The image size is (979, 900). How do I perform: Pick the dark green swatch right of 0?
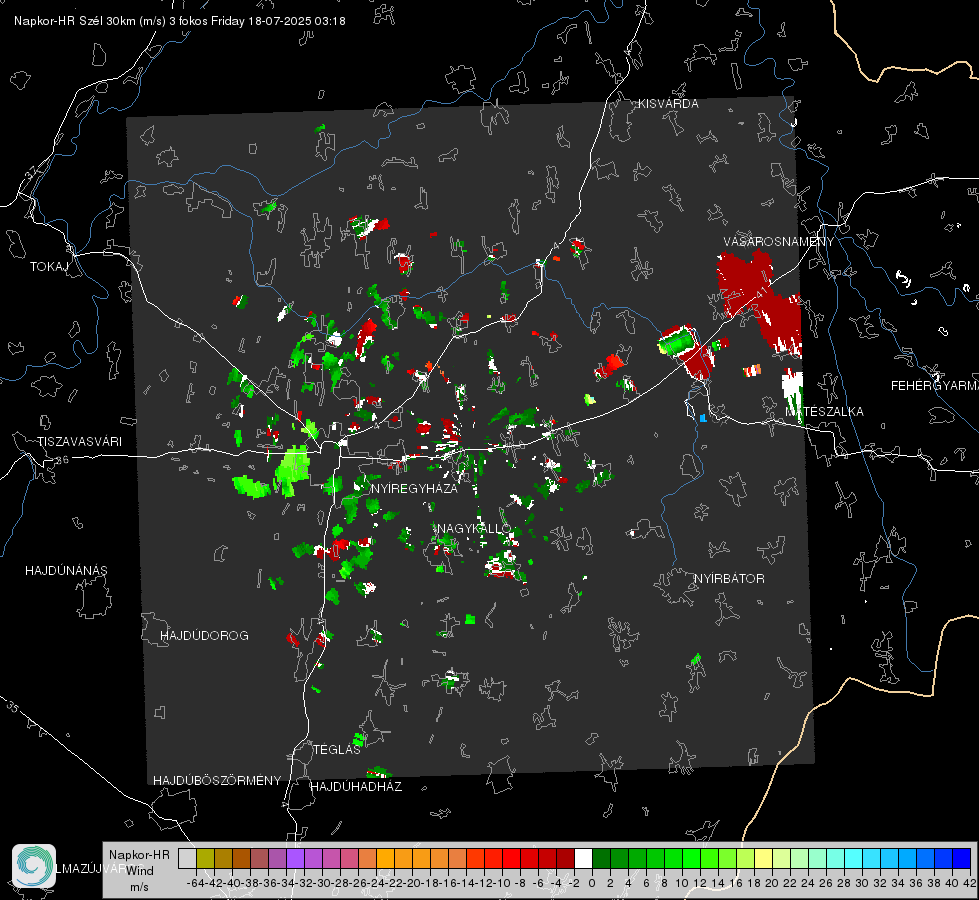coord(601,858)
